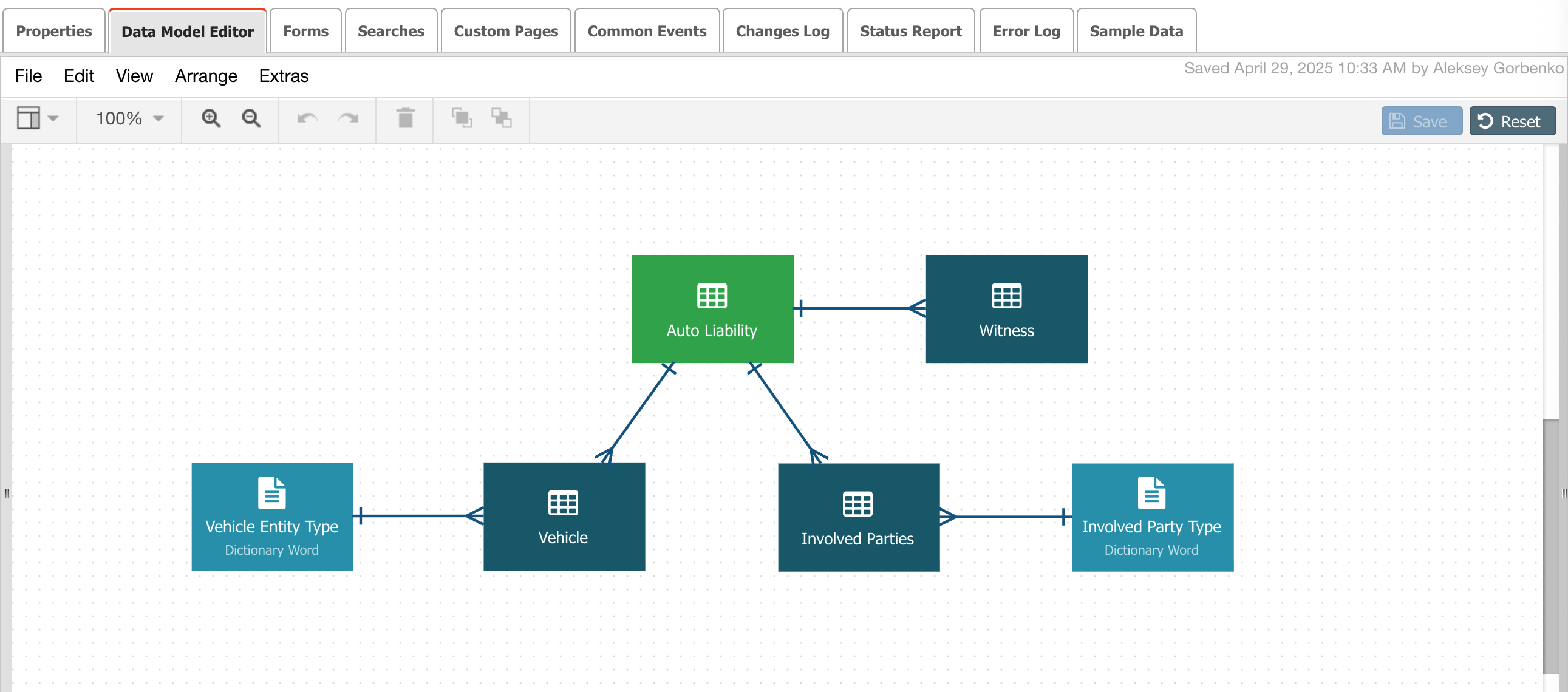Click the table icon in Witness node

tap(1006, 296)
